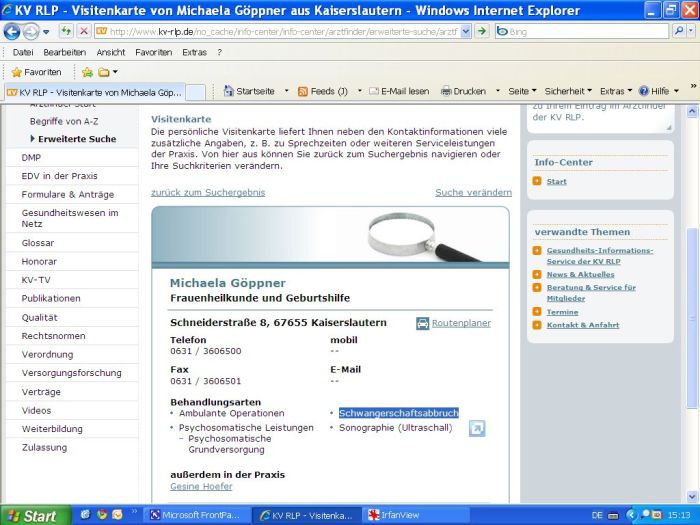The height and width of the screenshot is (525, 700).
Task: Open the recent pages dropdown arrow
Action: pyautogui.click(x=46, y=32)
